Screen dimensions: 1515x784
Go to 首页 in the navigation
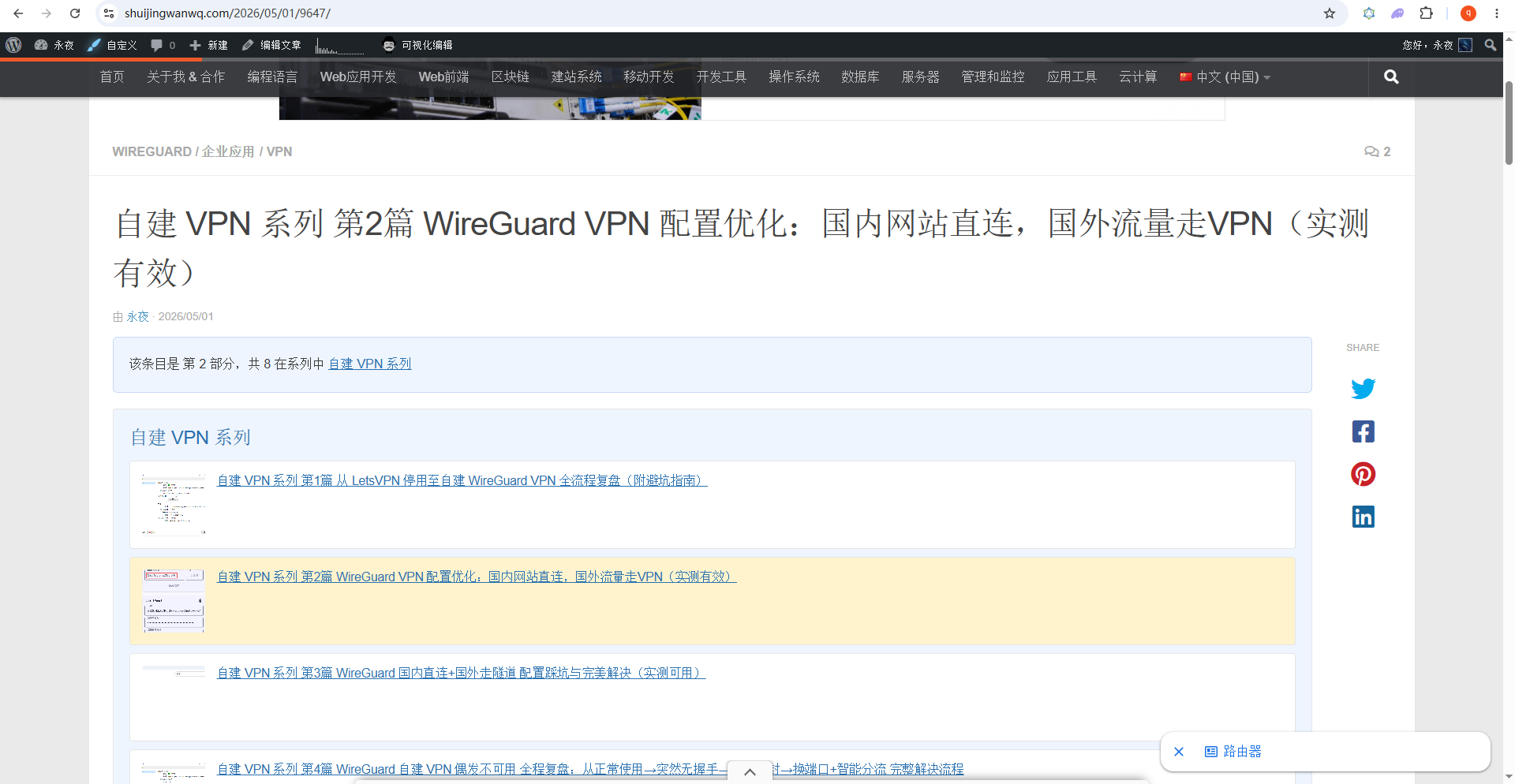(x=112, y=77)
